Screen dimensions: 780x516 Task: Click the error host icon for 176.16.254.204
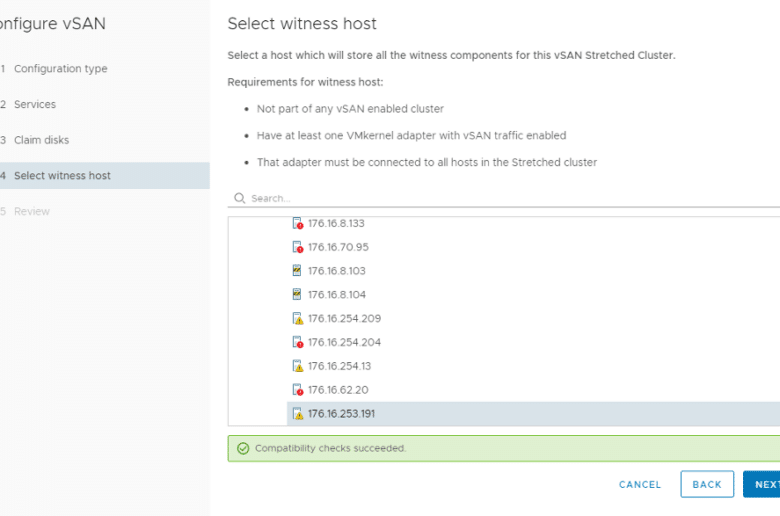click(x=297, y=342)
